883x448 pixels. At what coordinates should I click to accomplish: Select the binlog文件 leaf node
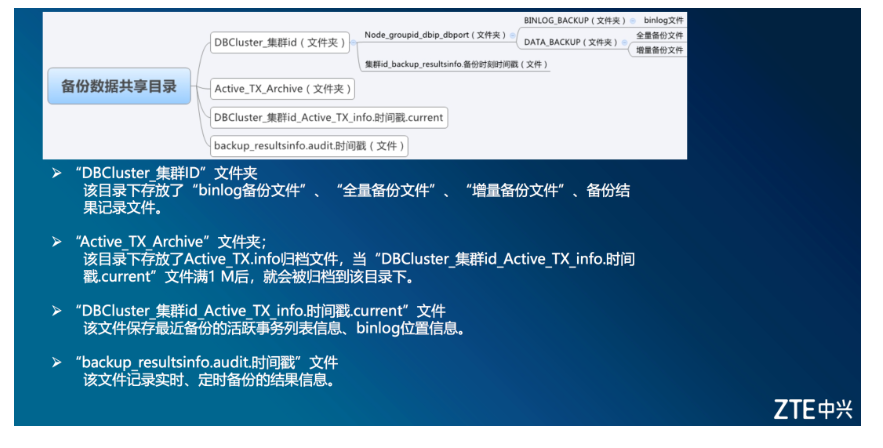pyautogui.click(x=663, y=20)
